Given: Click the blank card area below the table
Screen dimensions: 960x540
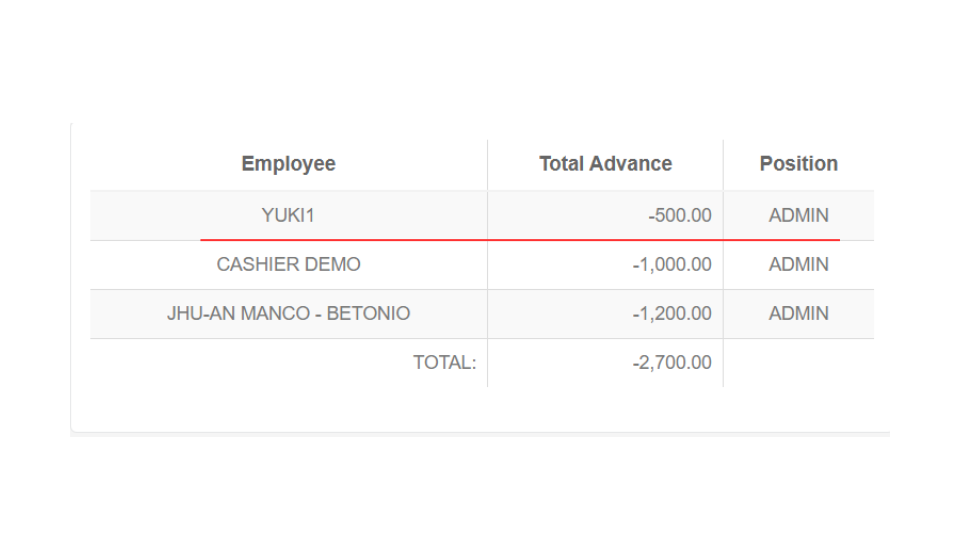Looking at the screenshot, I should click(480, 410).
